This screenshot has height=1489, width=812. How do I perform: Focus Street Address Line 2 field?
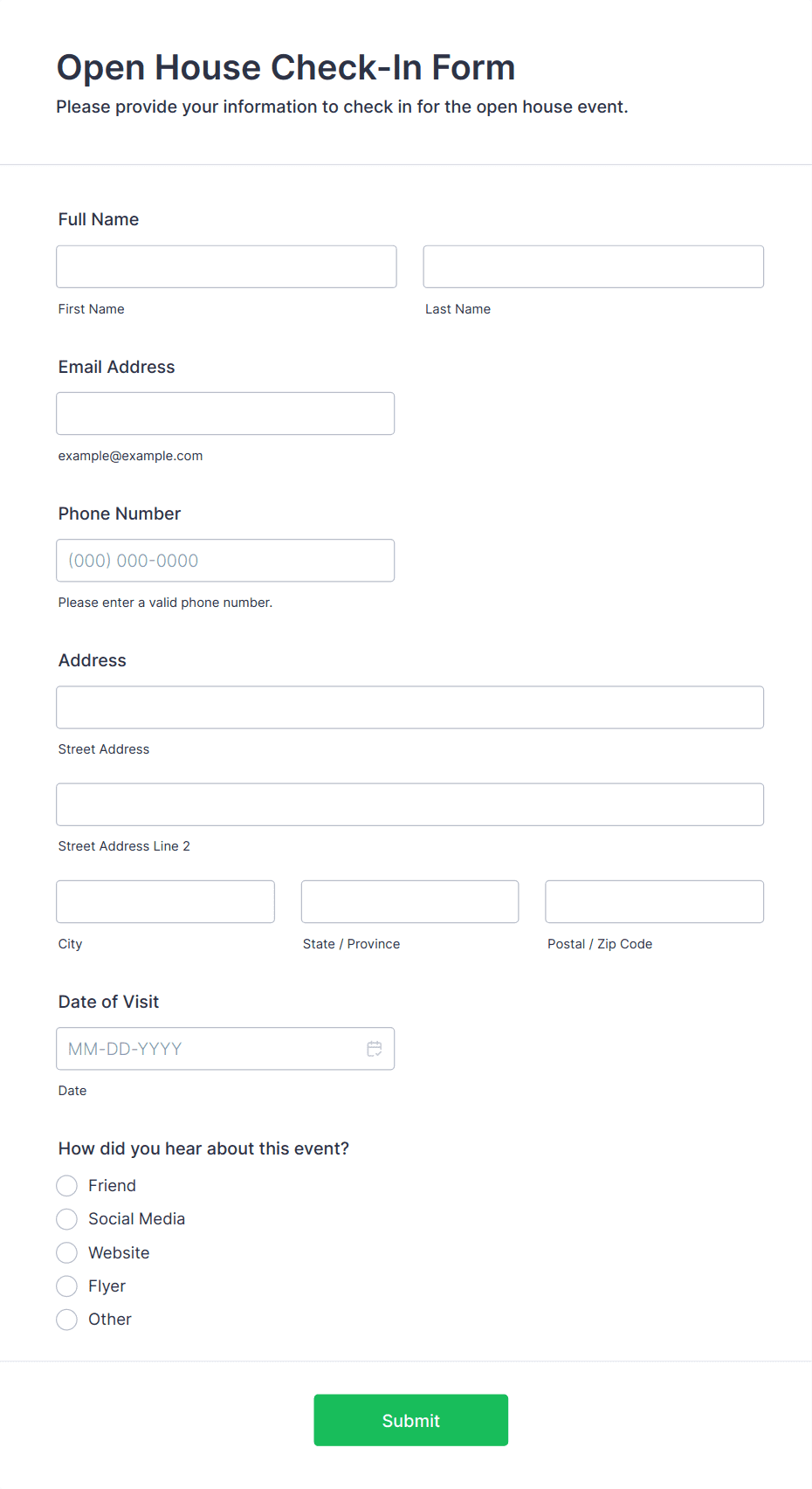click(x=409, y=804)
